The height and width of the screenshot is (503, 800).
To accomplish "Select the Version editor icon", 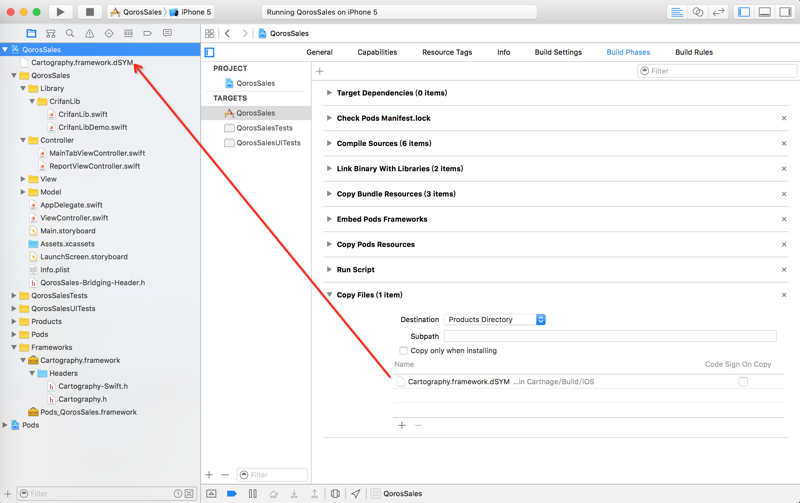I will pyautogui.click(x=718, y=12).
